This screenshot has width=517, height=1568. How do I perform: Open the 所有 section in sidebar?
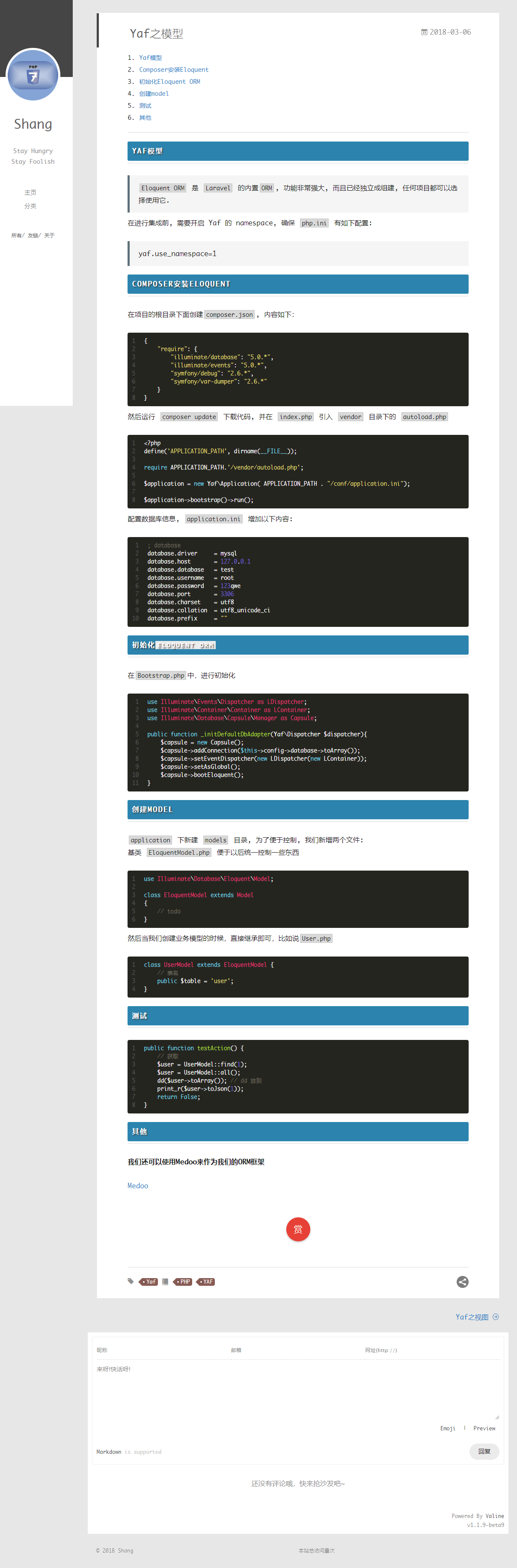[16, 236]
